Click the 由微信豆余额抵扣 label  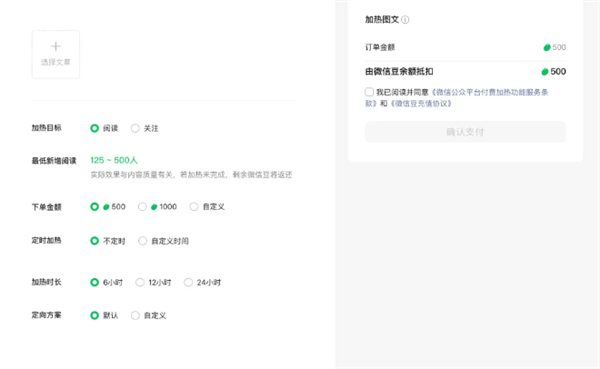(x=399, y=72)
